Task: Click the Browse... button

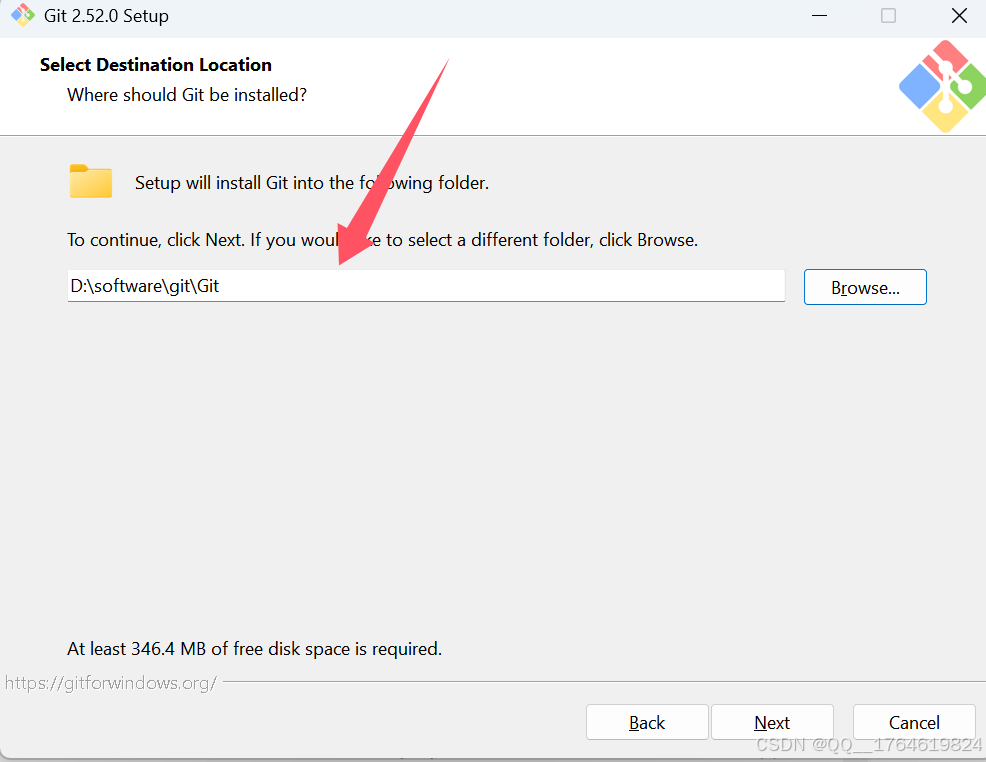Action: pos(865,287)
